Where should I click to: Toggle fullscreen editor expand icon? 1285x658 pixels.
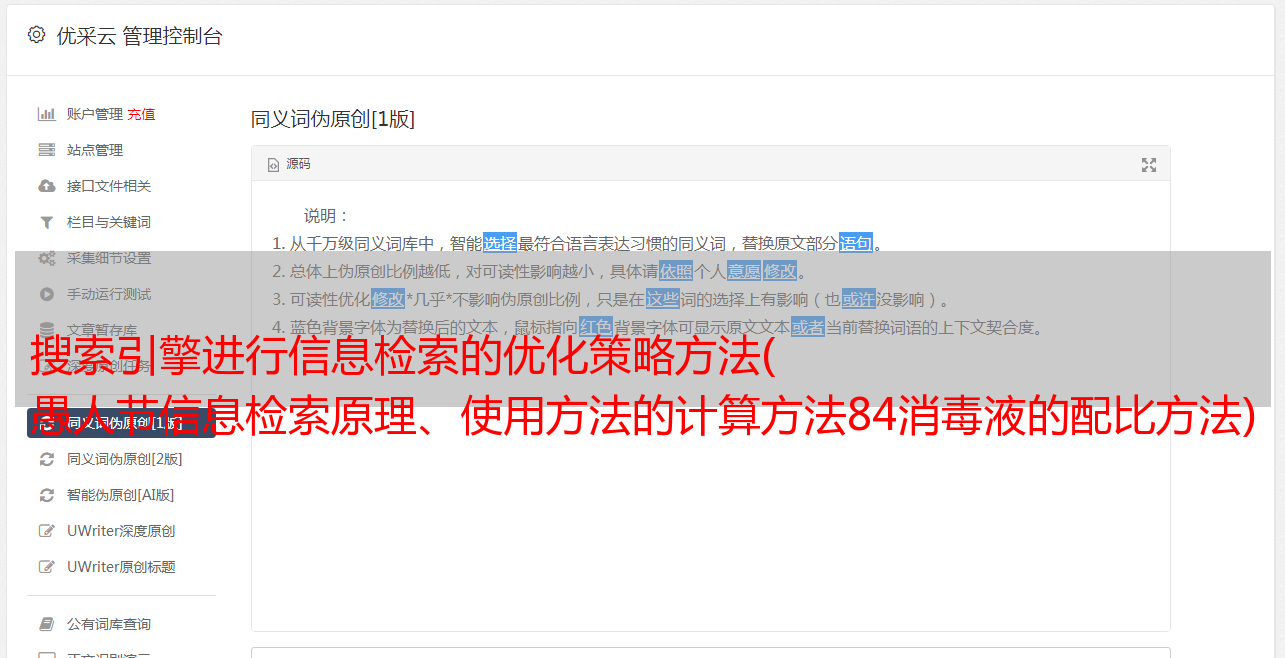point(1149,165)
